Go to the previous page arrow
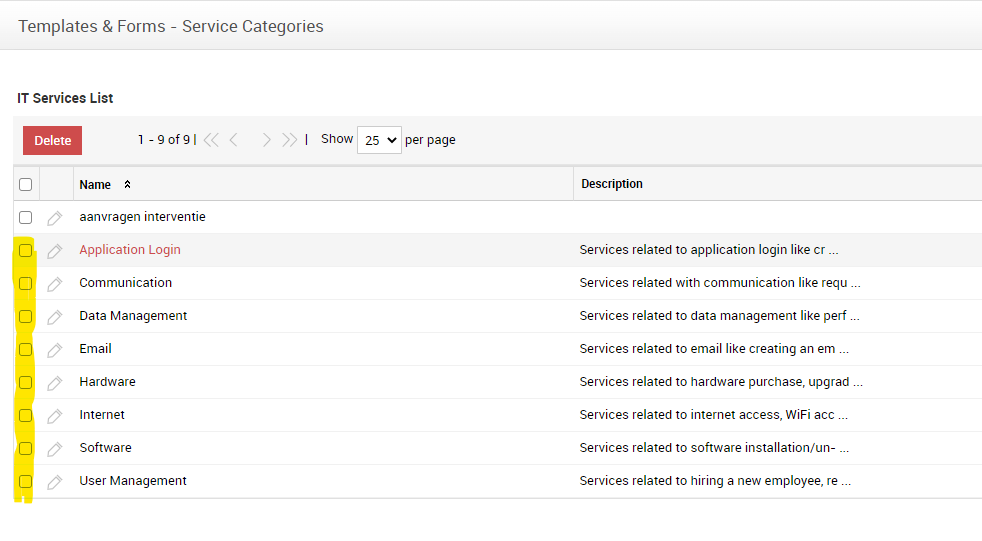Image resolution: width=982 pixels, height=541 pixels. (x=234, y=140)
